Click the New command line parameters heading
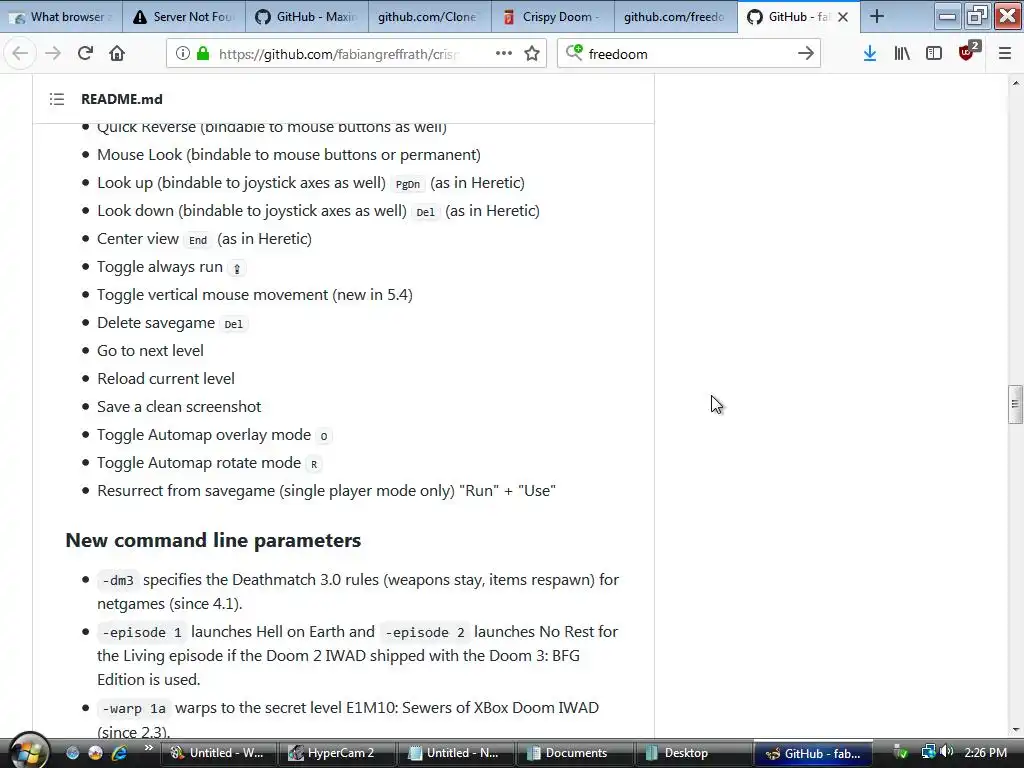The width and height of the screenshot is (1024, 768). click(x=213, y=541)
